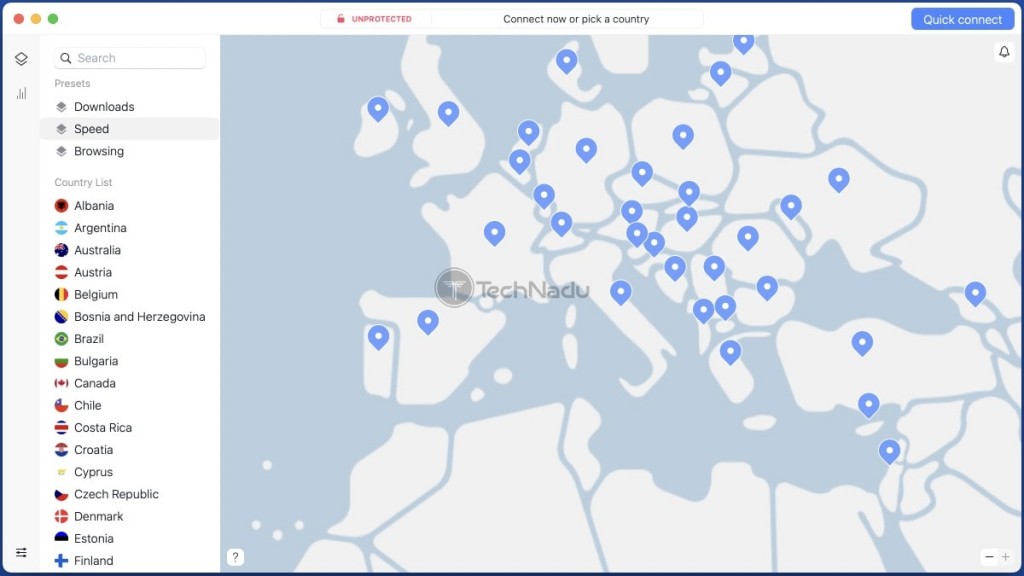Viewport: 1024px width, 576px height.
Task: Open the servers layers sidebar icon
Action: 21,59
